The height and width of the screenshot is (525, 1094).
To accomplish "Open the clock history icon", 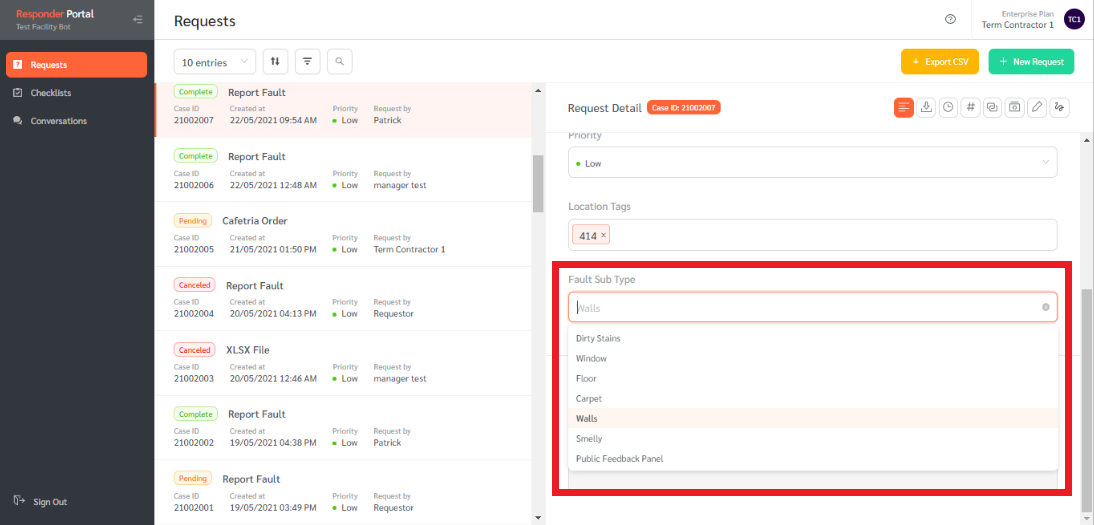I will click(948, 107).
